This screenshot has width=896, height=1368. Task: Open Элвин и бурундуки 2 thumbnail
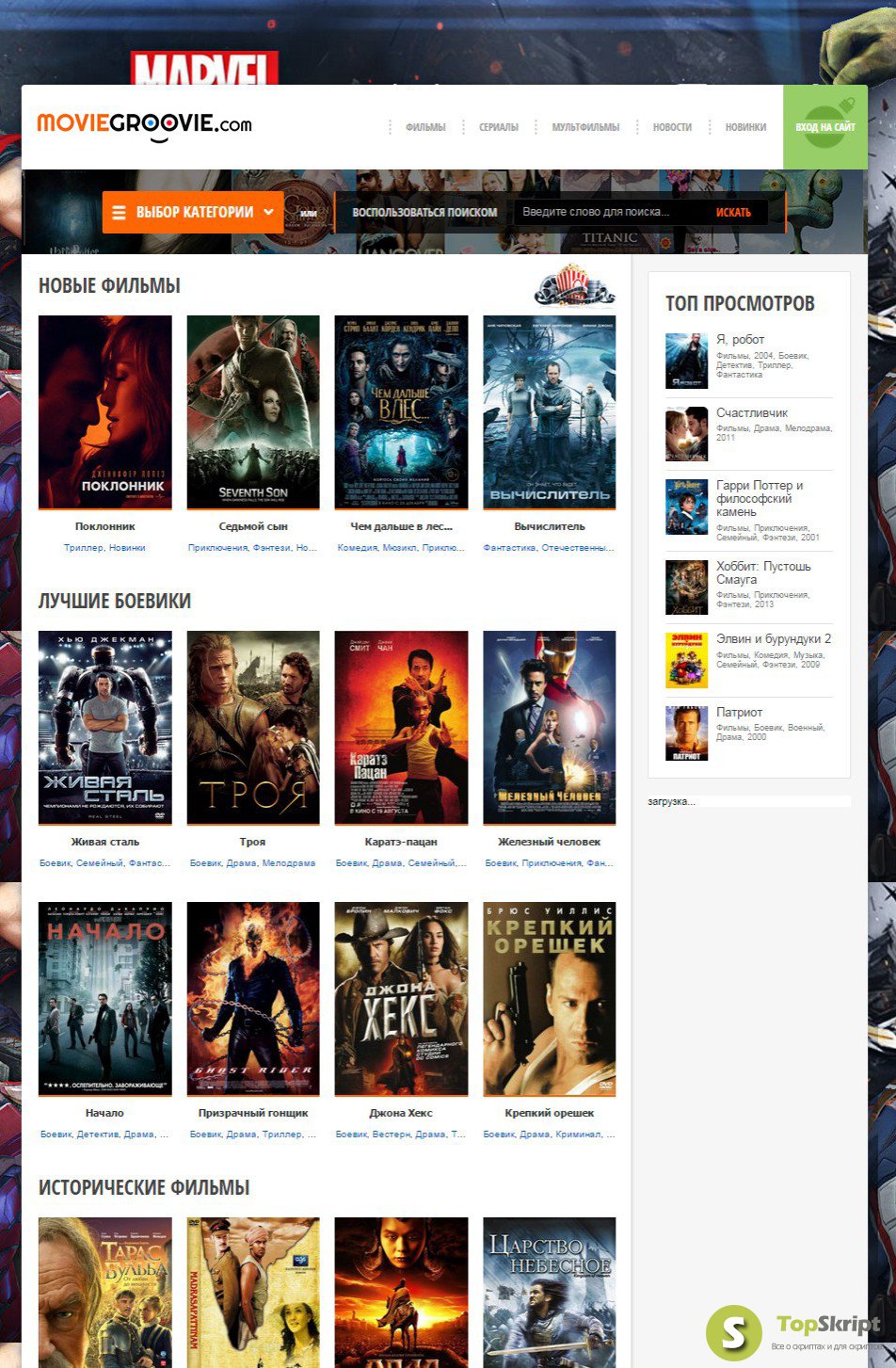686,660
